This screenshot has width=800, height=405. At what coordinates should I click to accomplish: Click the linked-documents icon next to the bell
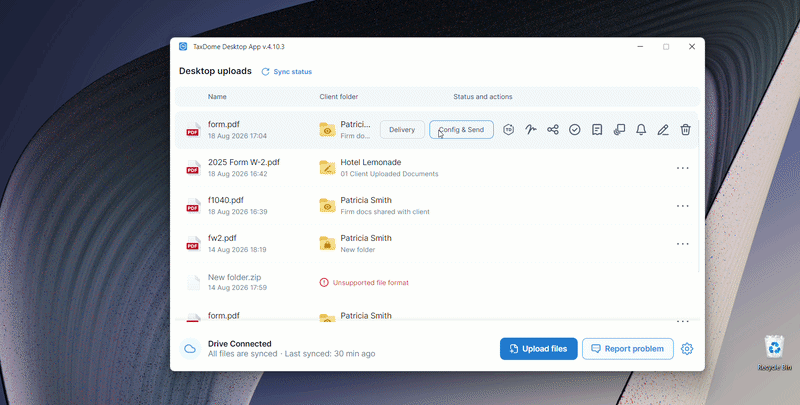coord(619,130)
